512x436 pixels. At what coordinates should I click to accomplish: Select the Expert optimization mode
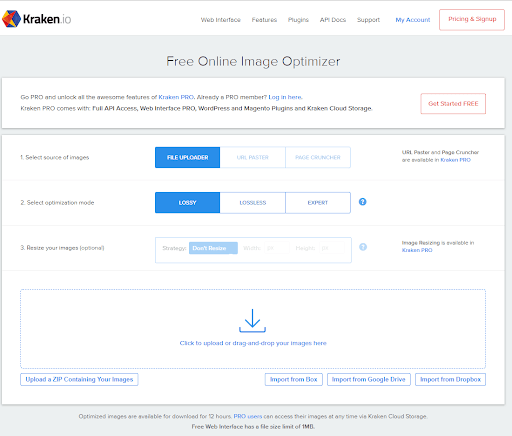coord(318,203)
